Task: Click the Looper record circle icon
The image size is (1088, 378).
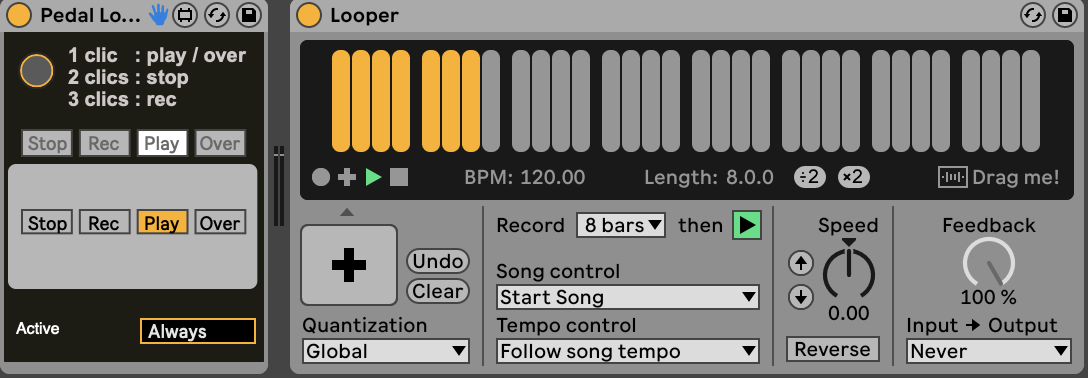Action: tap(321, 178)
